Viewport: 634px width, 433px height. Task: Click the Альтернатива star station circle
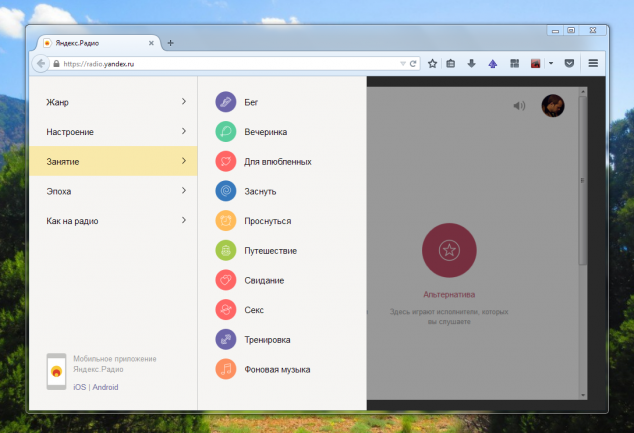point(449,250)
